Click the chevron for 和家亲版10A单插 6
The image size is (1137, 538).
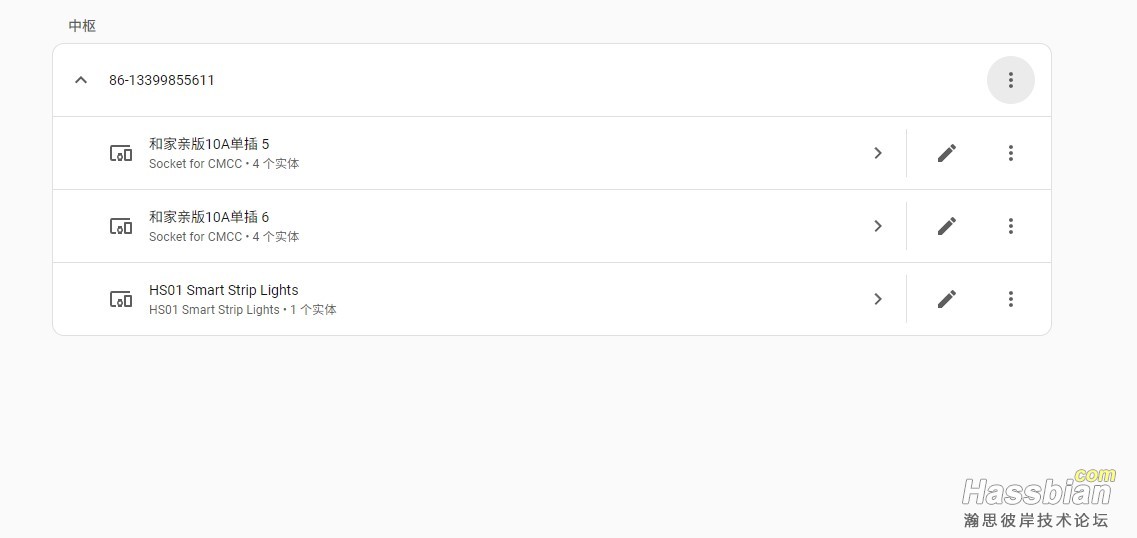point(877,226)
